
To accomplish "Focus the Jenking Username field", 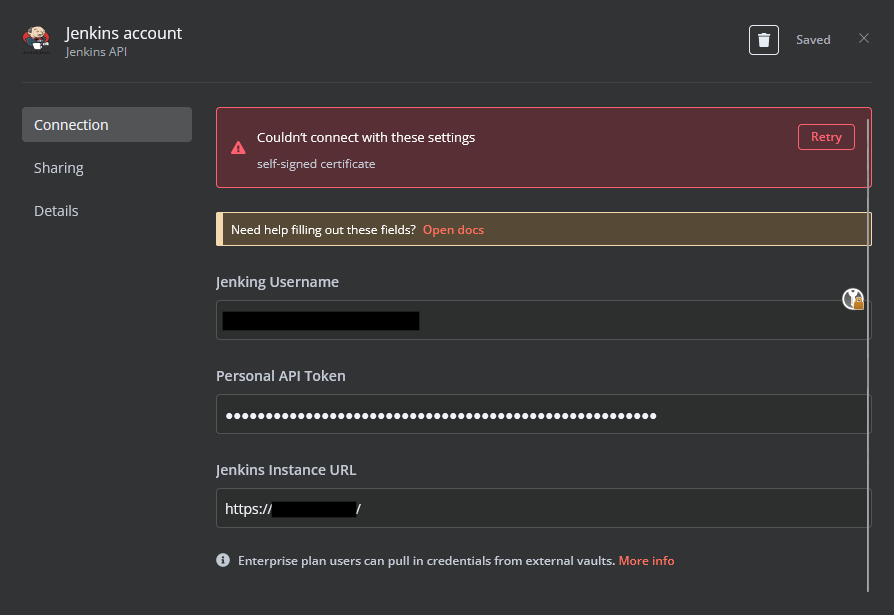I will click(543, 320).
